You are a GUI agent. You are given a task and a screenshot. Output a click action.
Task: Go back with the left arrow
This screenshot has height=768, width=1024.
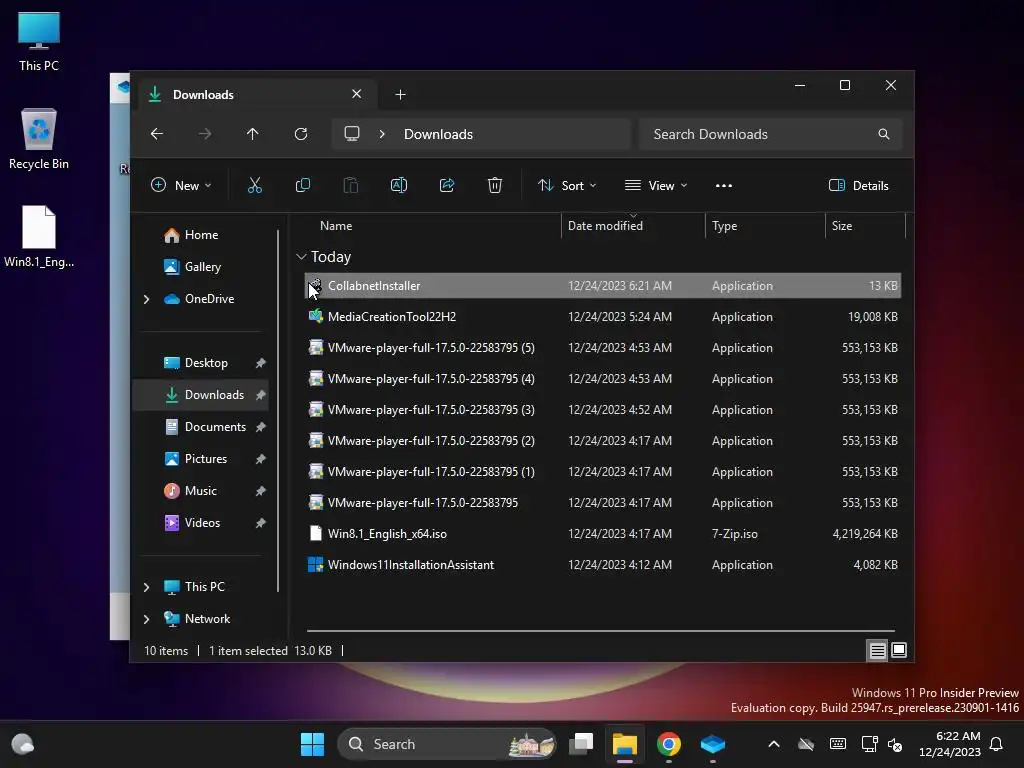pyautogui.click(x=157, y=134)
